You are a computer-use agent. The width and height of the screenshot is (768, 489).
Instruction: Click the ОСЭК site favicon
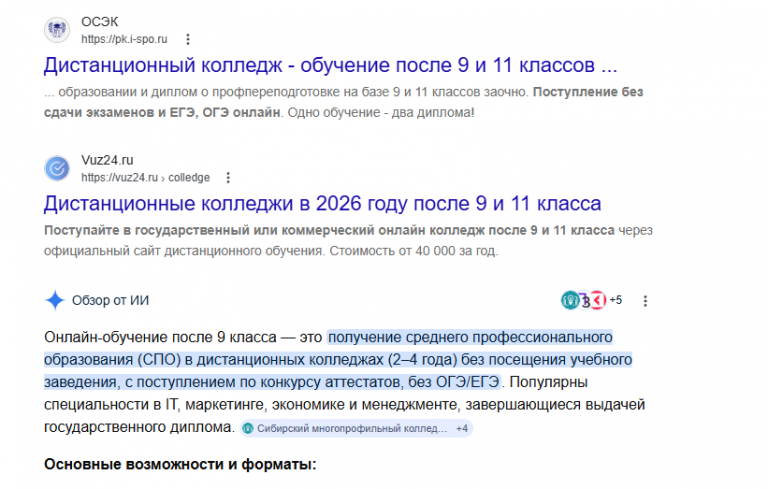57,30
